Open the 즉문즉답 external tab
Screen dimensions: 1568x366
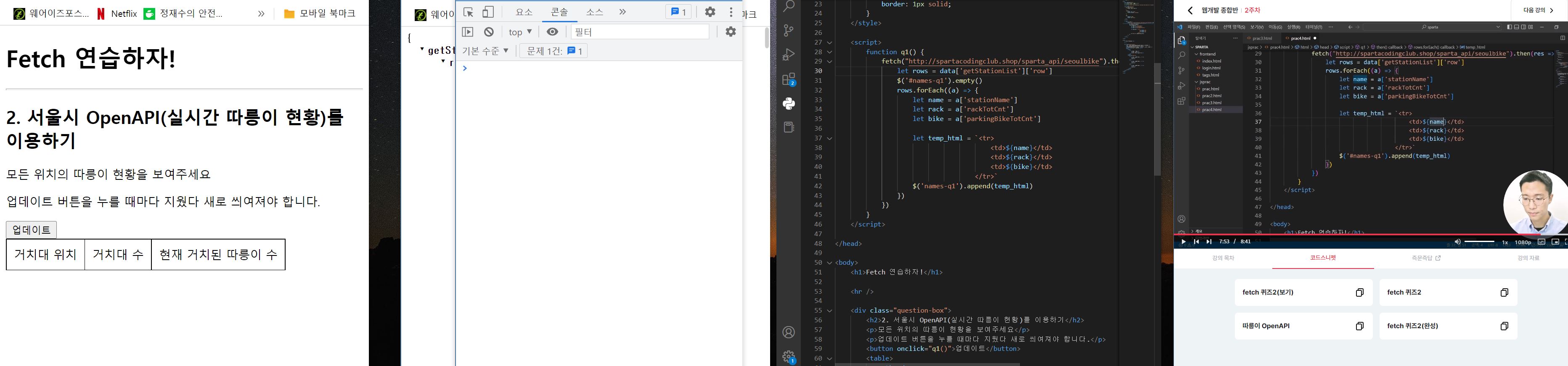point(1426,258)
